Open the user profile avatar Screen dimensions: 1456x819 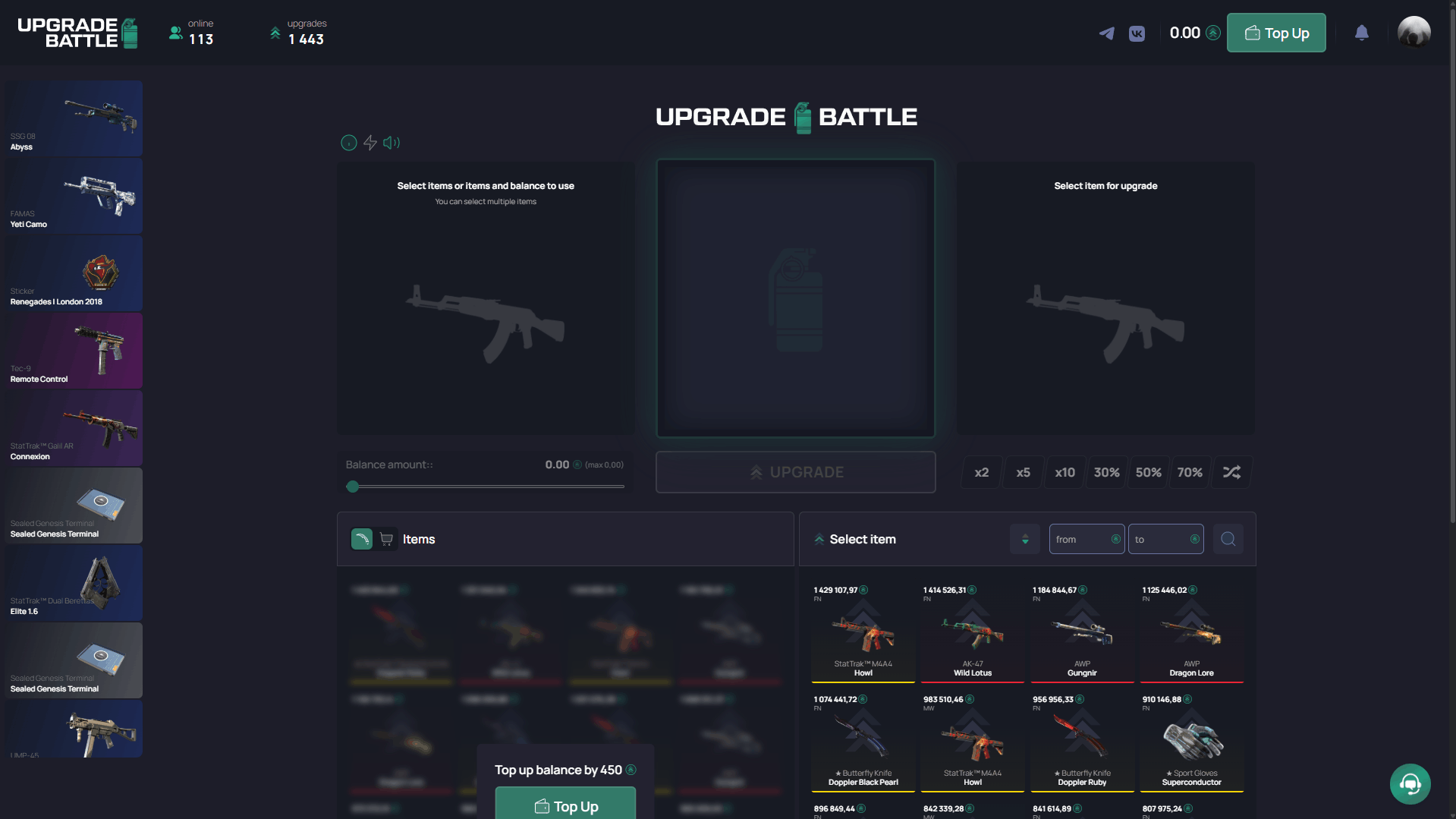(x=1414, y=33)
